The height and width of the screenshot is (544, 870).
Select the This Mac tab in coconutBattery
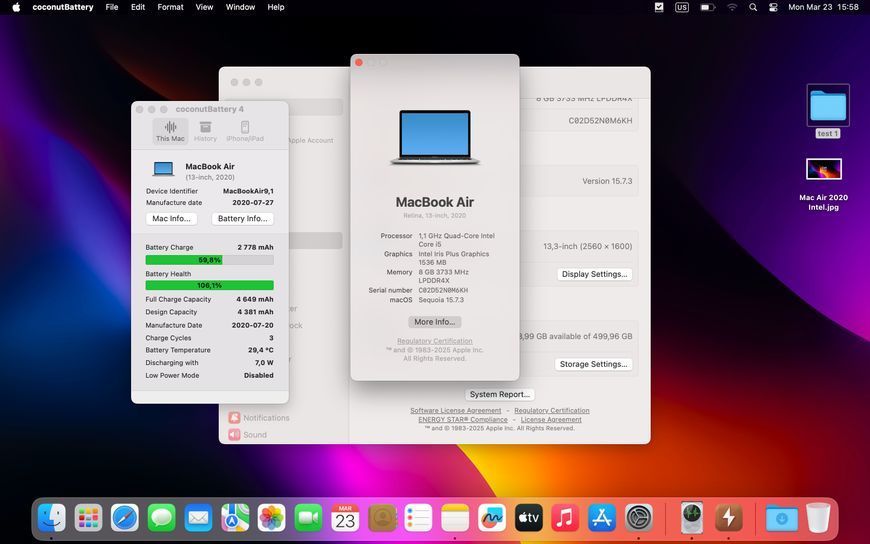[x=170, y=132]
